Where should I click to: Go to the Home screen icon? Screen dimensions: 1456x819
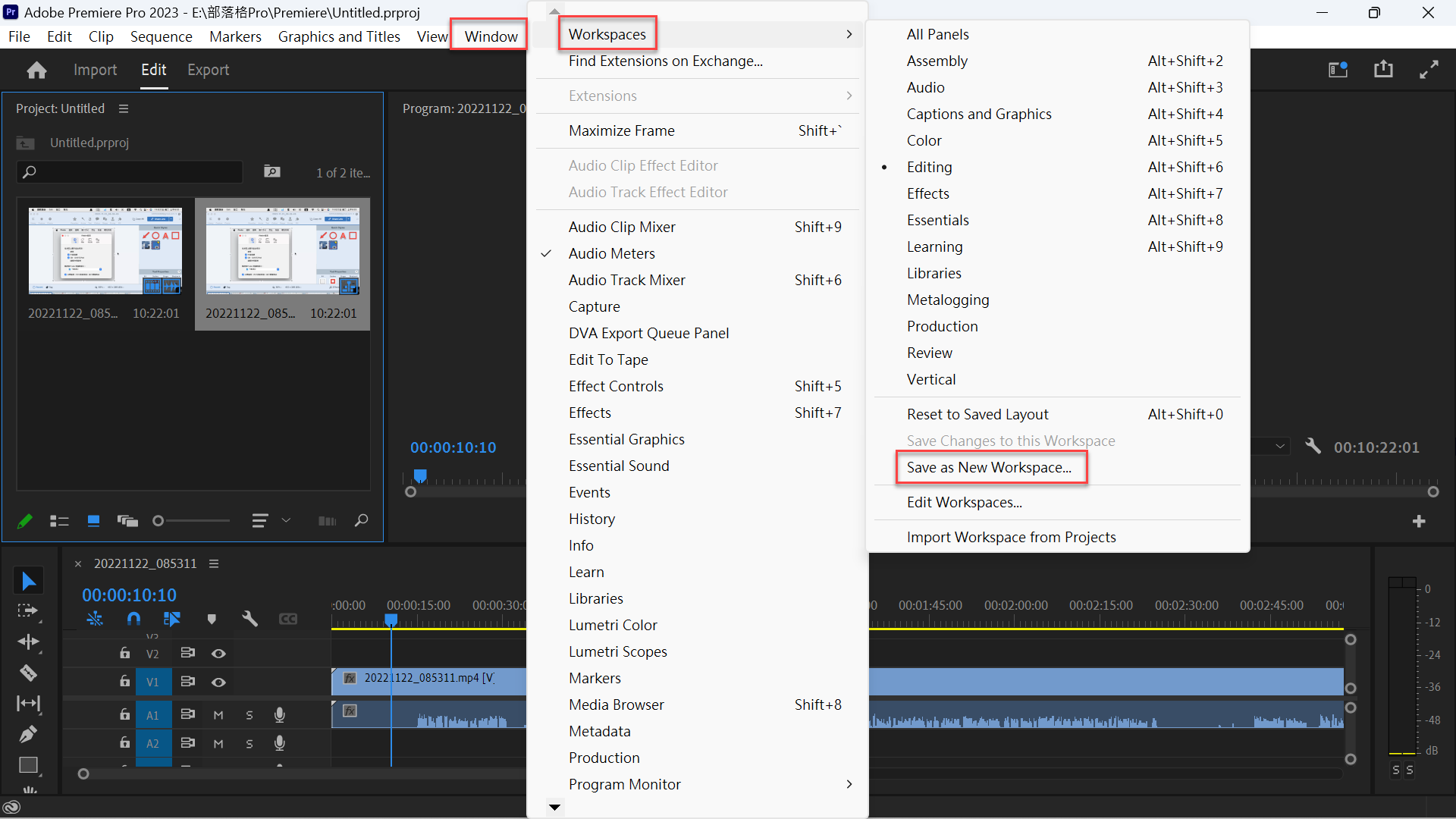[x=36, y=70]
